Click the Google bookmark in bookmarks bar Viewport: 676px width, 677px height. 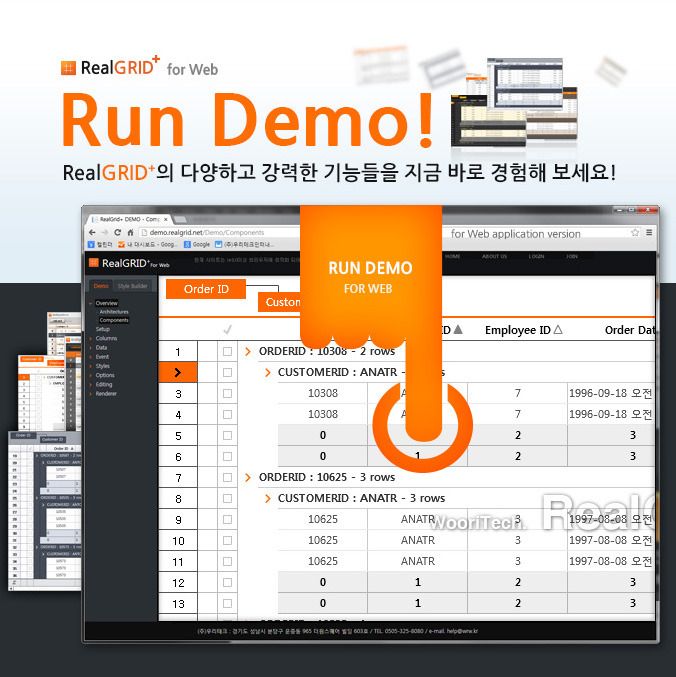197,244
